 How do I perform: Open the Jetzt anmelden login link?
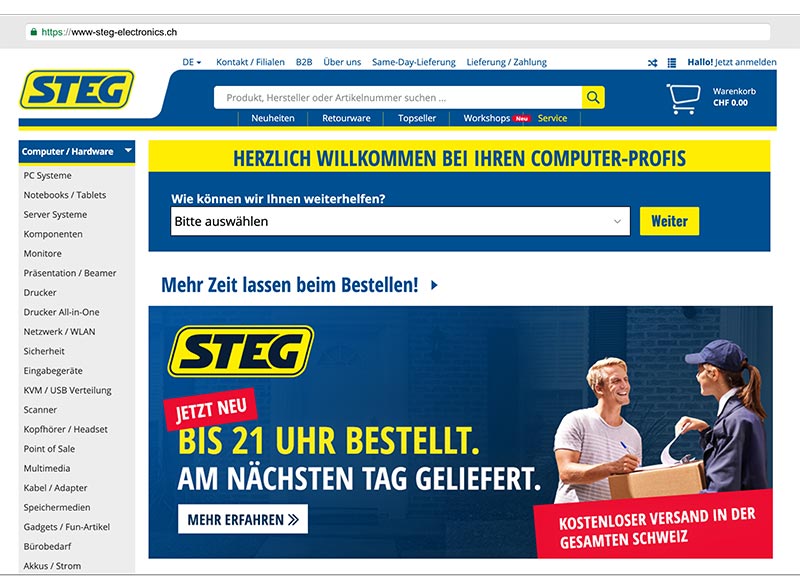(x=745, y=62)
